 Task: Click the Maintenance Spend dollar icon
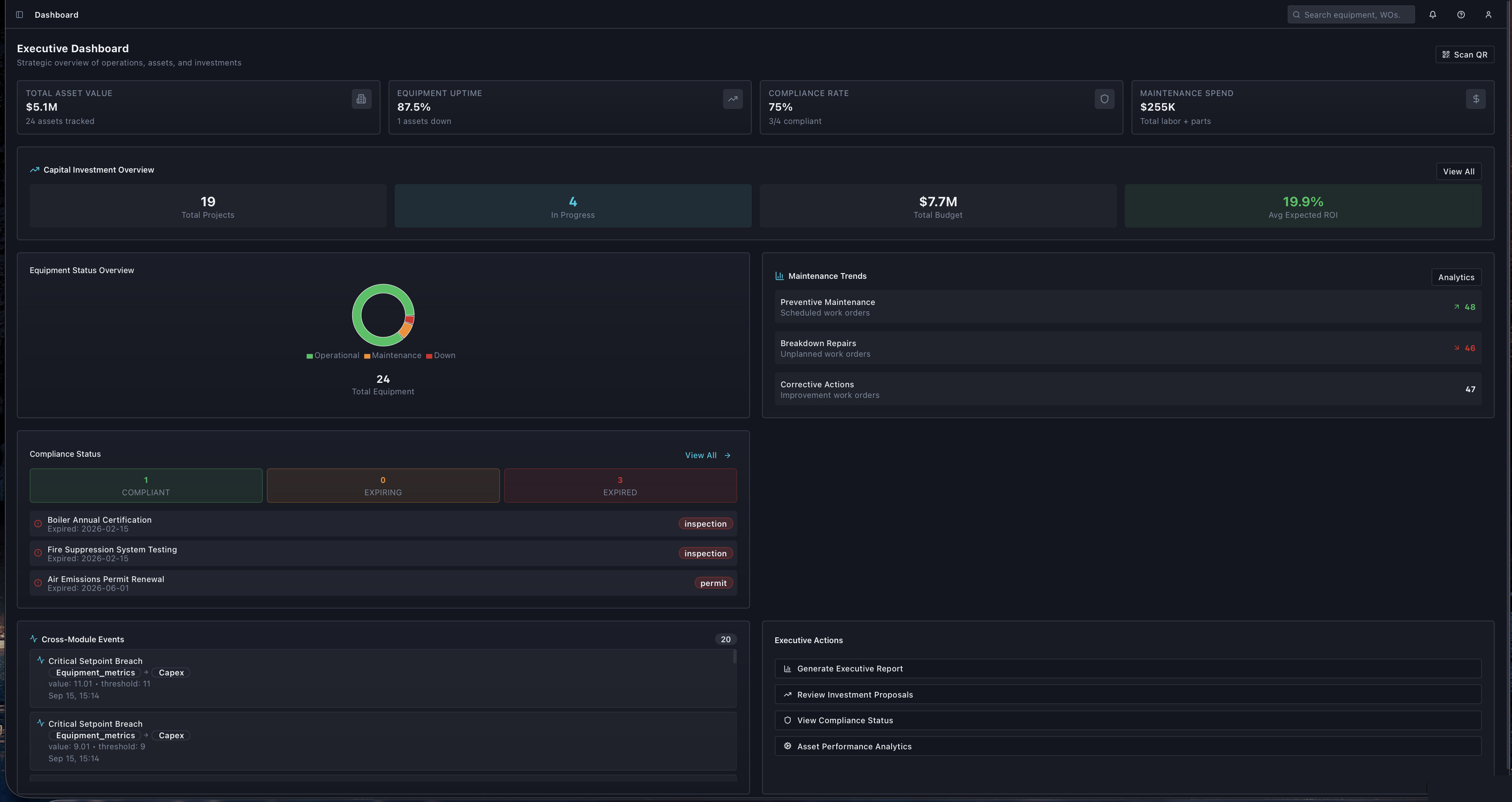click(1476, 99)
